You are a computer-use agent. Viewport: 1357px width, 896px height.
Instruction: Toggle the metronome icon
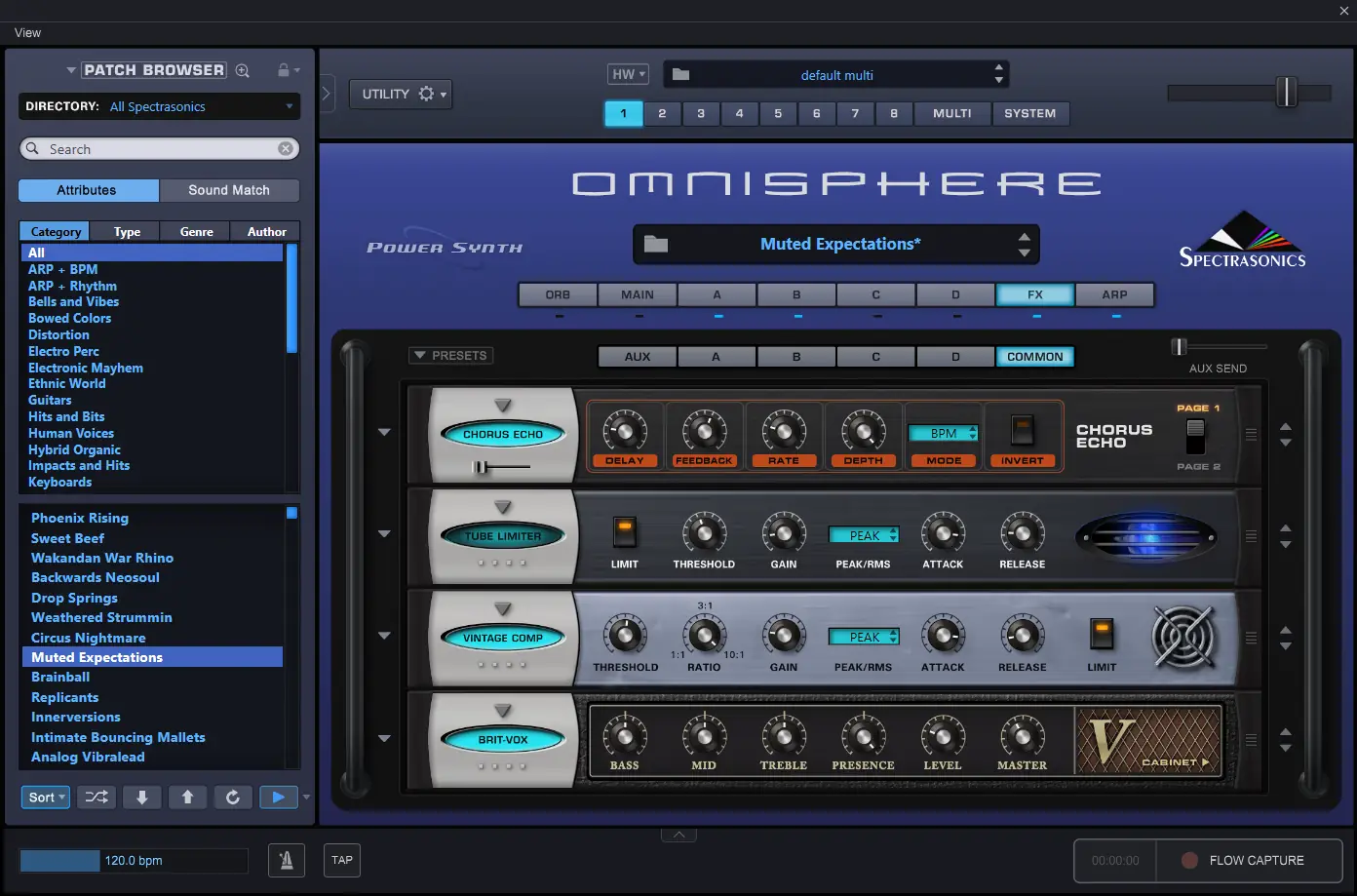click(x=287, y=860)
